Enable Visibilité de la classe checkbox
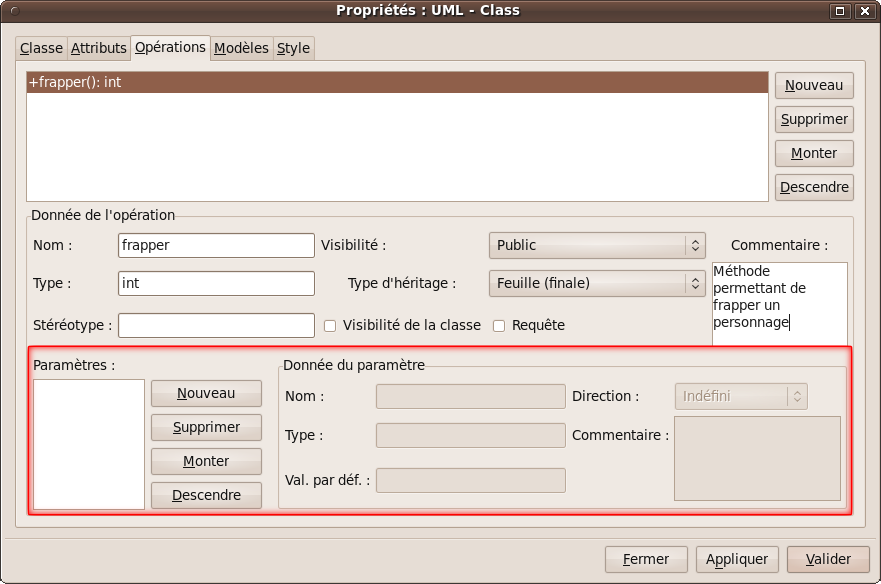The width and height of the screenshot is (881, 584). click(x=330, y=326)
